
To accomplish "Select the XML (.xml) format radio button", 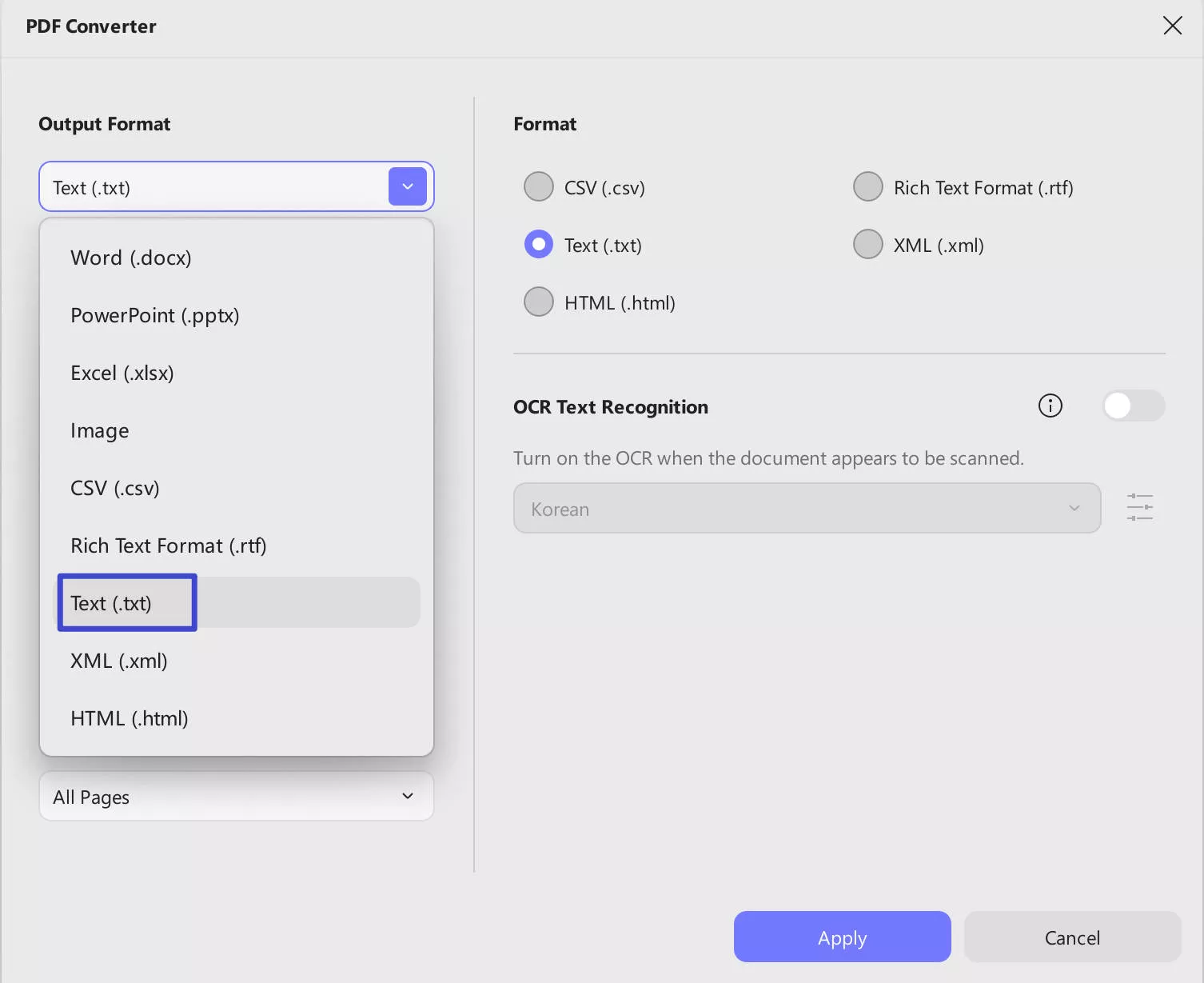I will 867,244.
